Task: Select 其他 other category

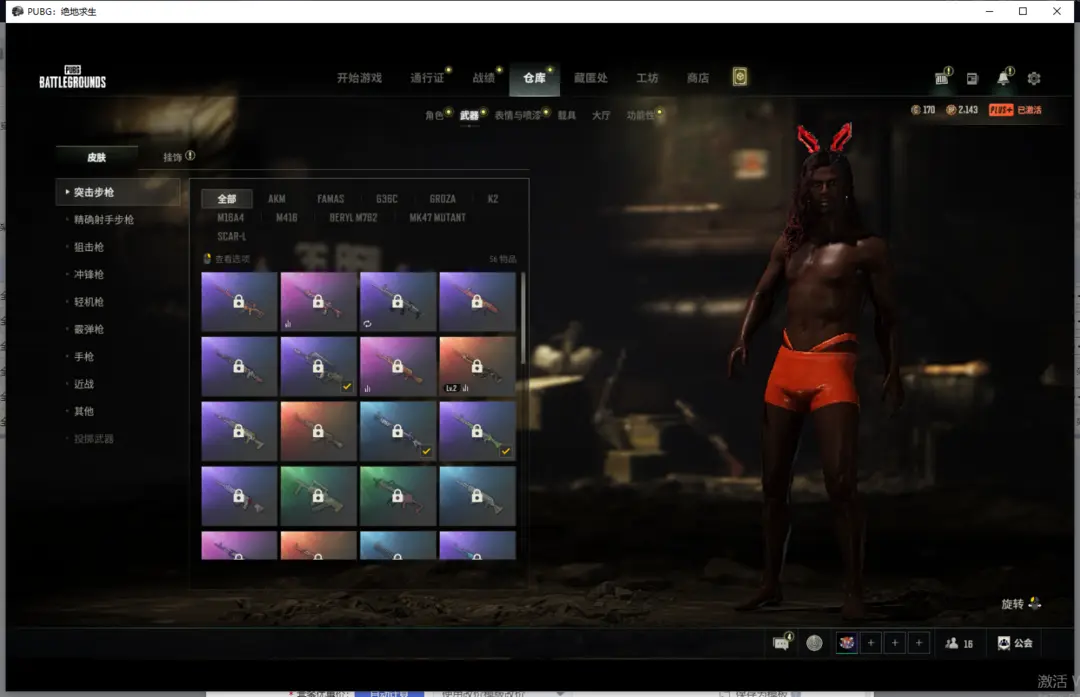Action: coord(84,411)
